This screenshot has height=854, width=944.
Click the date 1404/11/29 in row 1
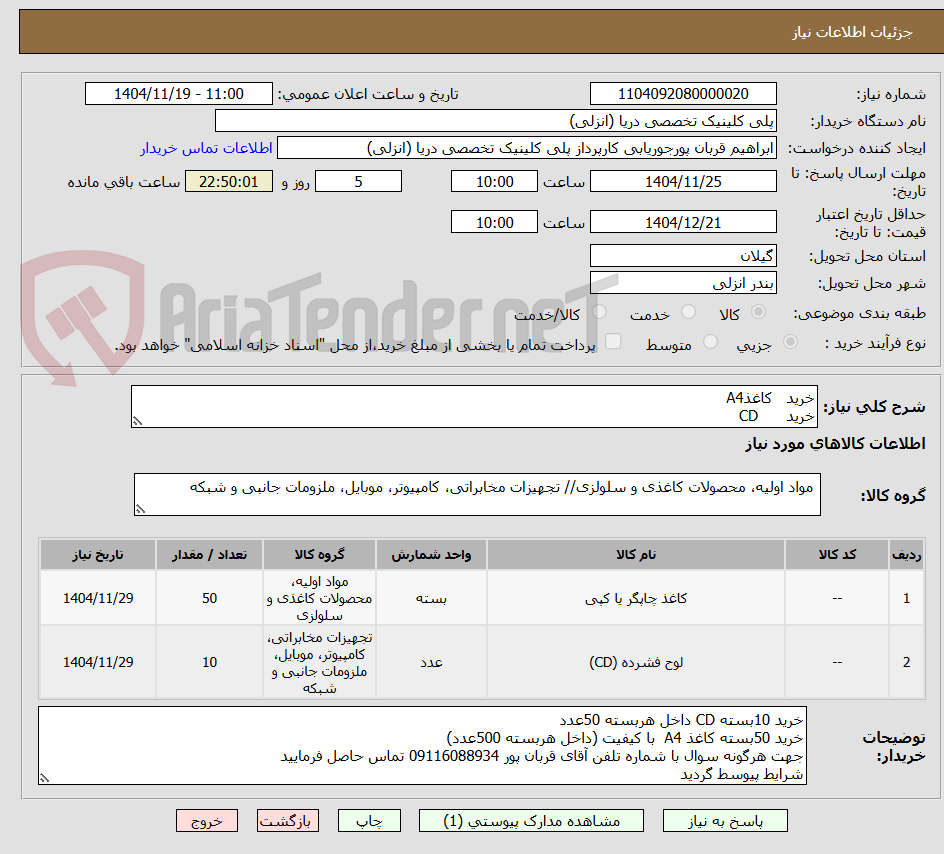click(98, 598)
